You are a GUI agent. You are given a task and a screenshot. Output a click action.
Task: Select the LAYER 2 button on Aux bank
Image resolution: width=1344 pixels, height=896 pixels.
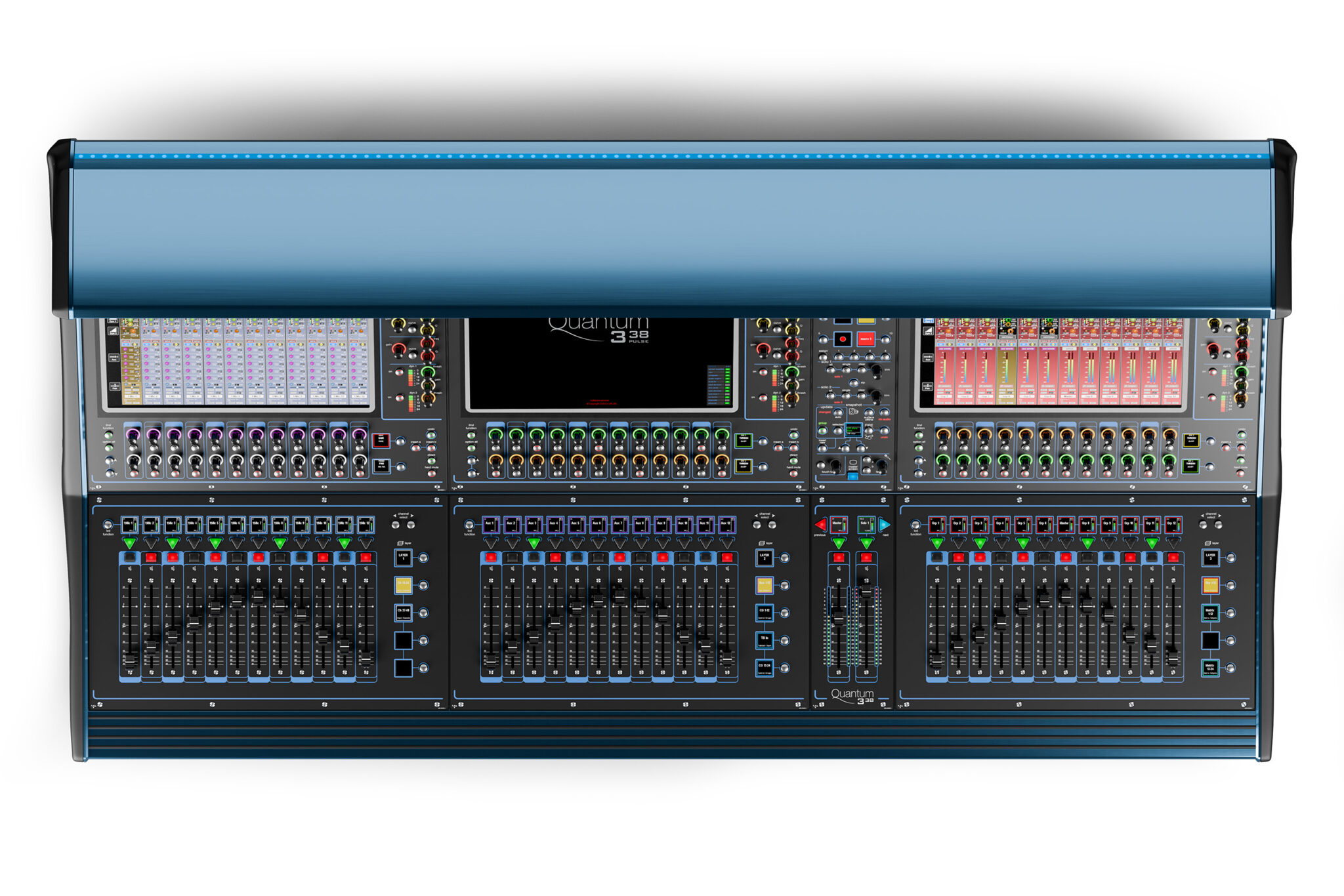pos(764,558)
